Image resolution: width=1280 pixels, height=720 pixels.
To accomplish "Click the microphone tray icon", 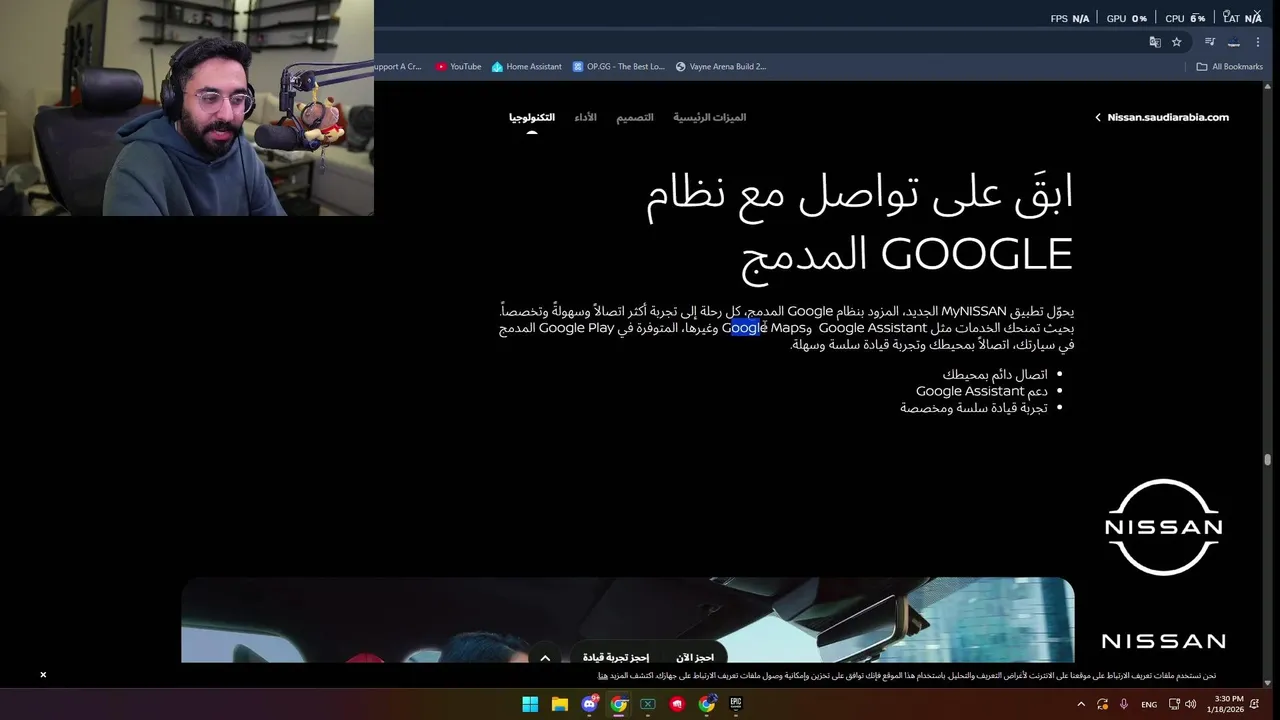I will (x=1124, y=704).
